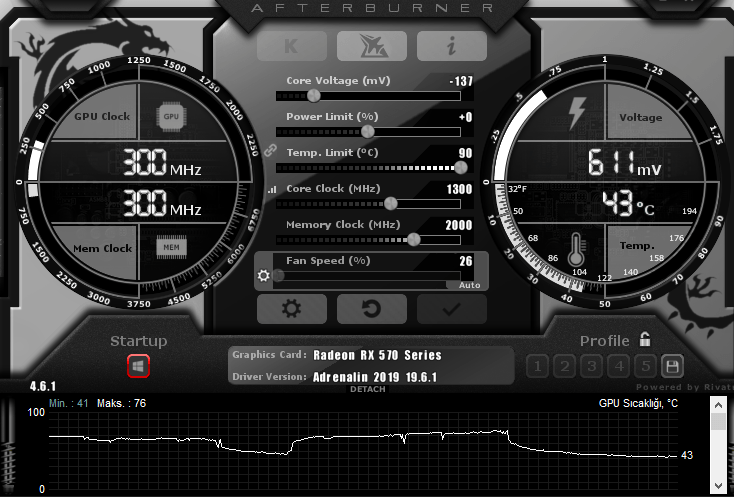The width and height of the screenshot is (734, 497).
Task: Reset settings with circular arrow button
Action: [372, 309]
